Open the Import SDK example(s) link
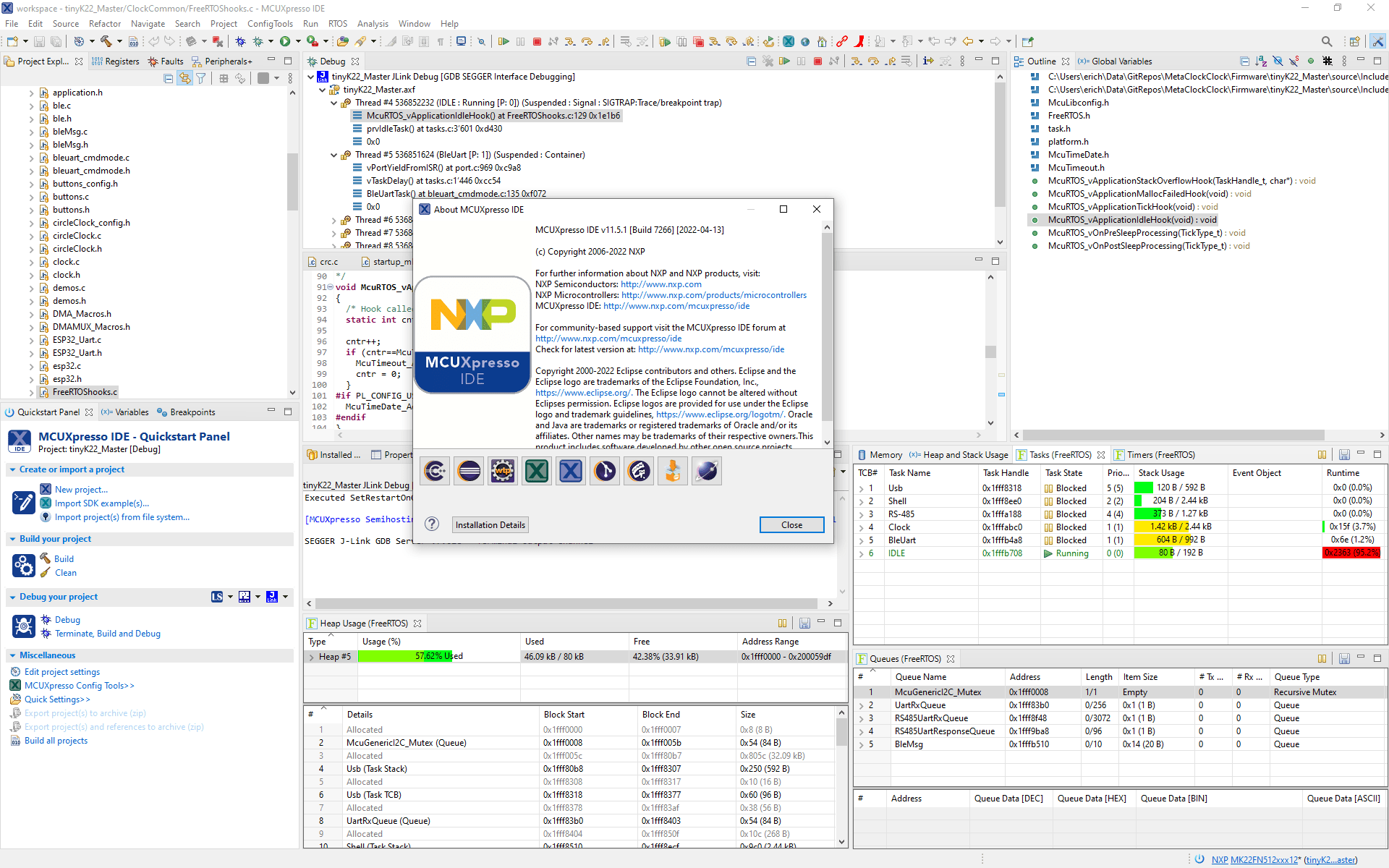The width and height of the screenshot is (1389, 868). click(x=101, y=503)
